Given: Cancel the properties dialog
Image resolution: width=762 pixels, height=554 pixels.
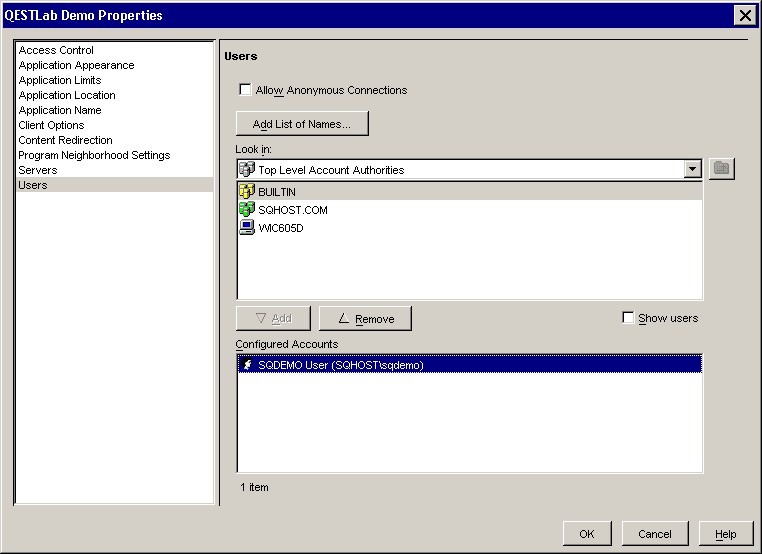Looking at the screenshot, I should [x=655, y=534].
